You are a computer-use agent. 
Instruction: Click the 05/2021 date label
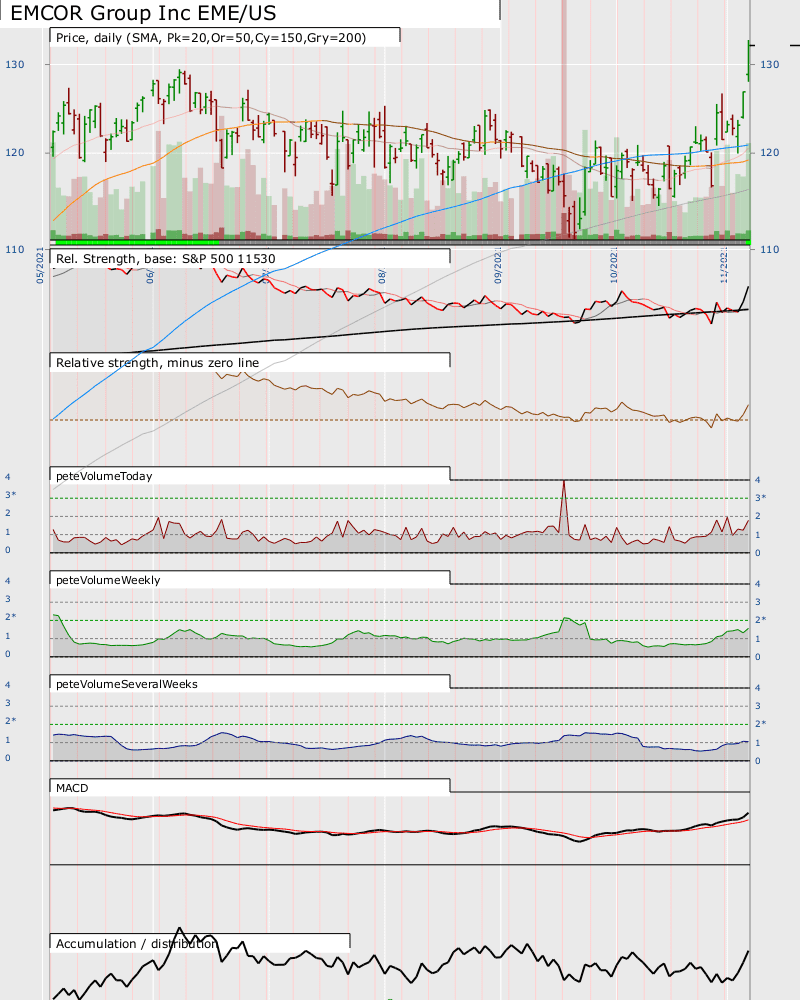click(x=40, y=265)
